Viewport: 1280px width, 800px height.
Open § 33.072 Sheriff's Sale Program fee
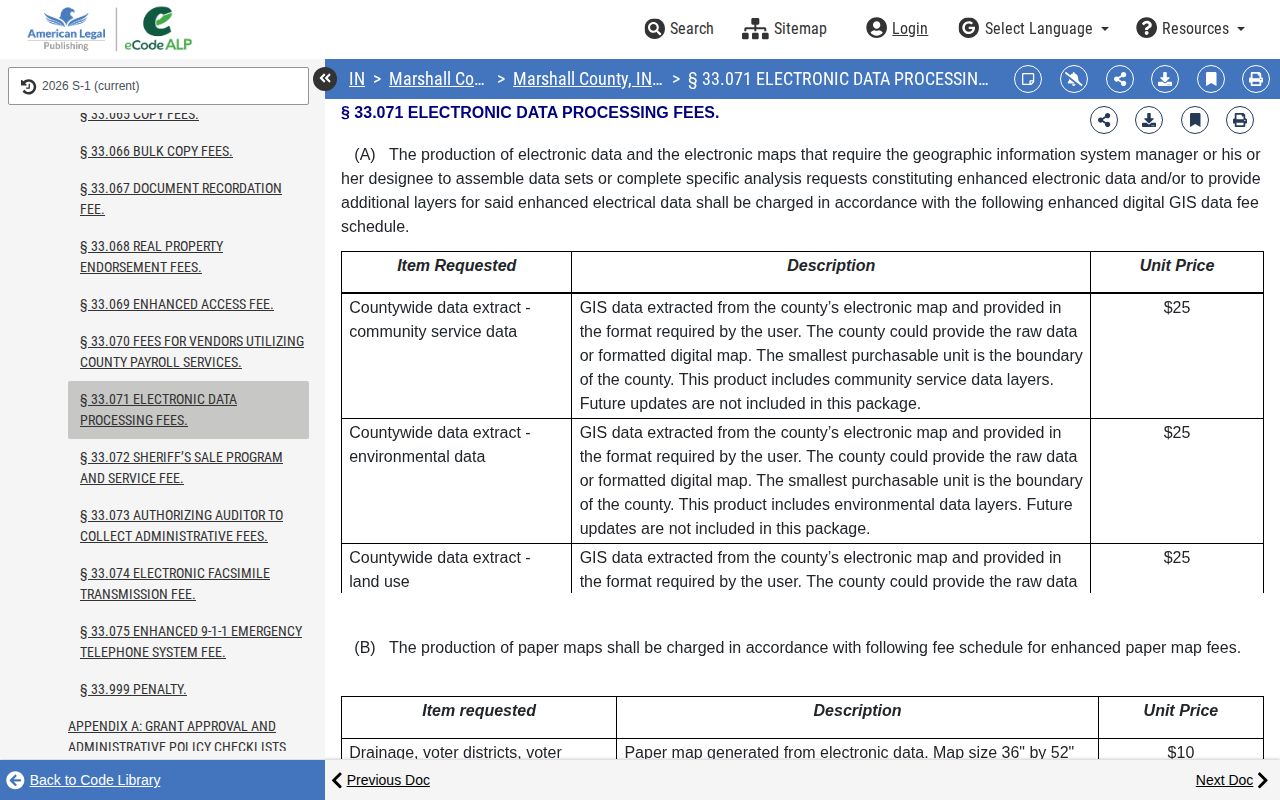181,468
